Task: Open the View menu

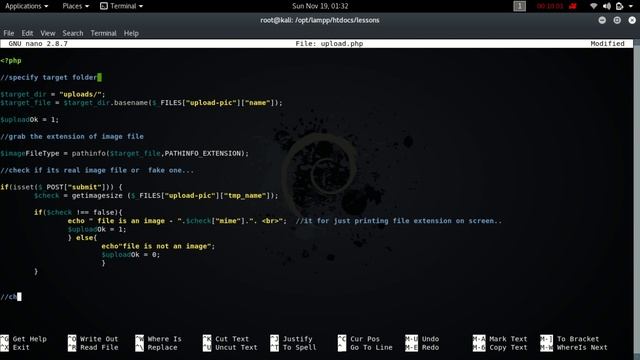Action: (48, 33)
